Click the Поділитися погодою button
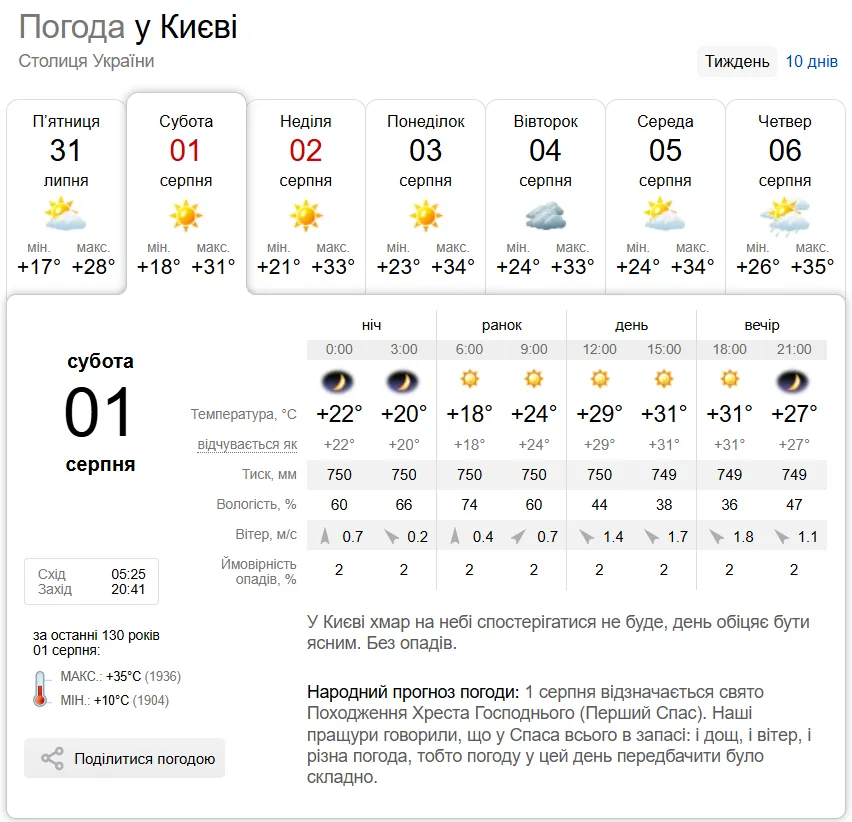 point(124,758)
